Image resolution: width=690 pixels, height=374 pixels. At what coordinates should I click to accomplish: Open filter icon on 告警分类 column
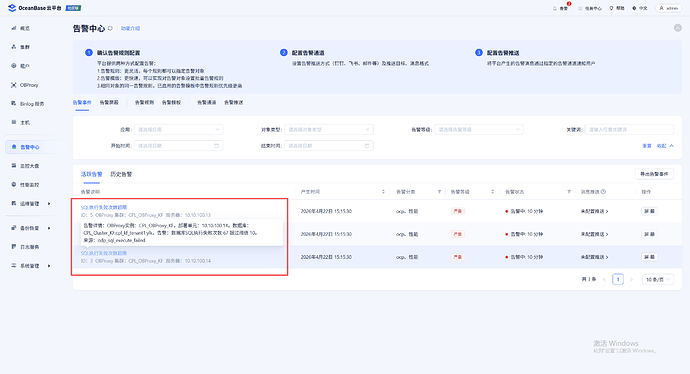[x=439, y=192]
